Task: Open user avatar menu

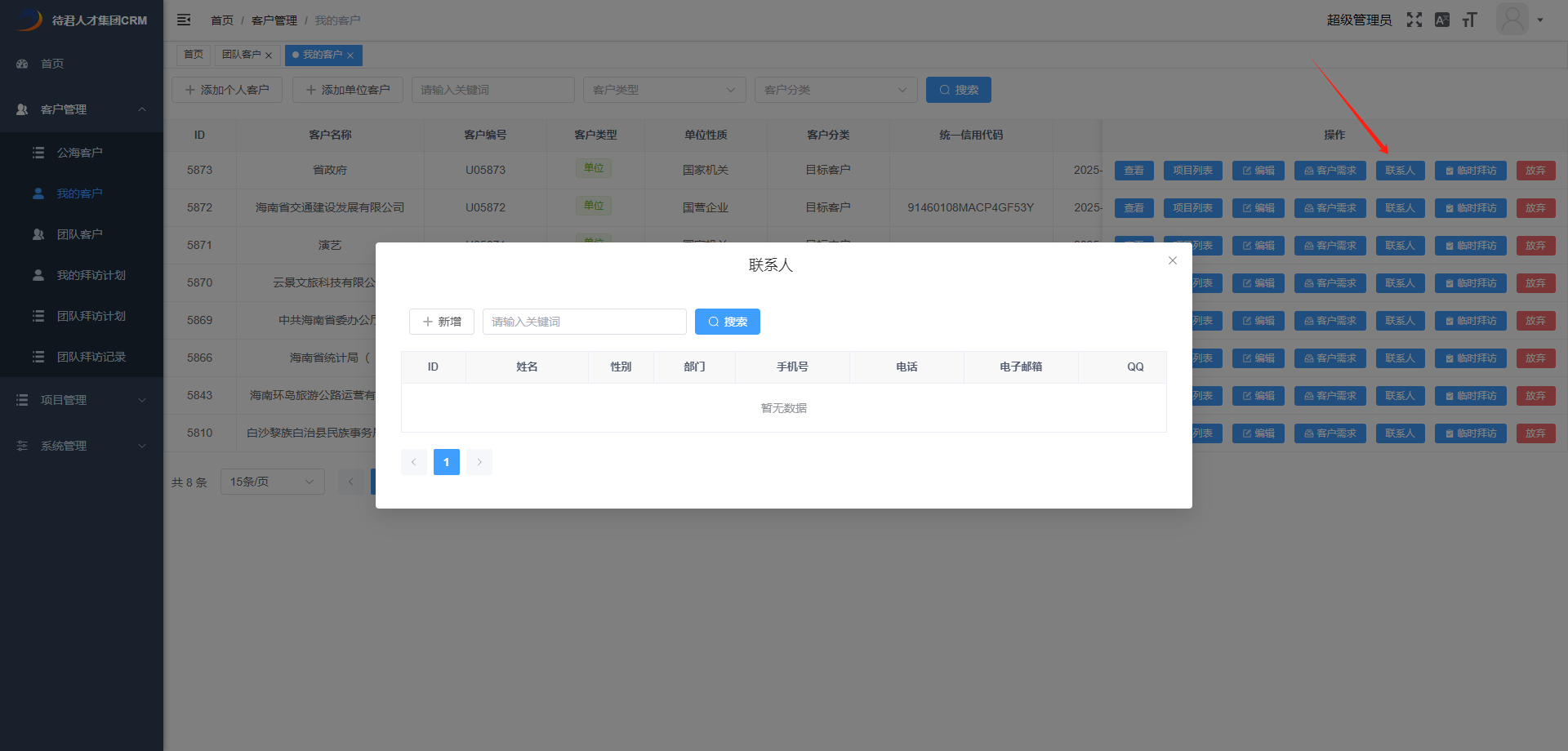Action: [1512, 19]
